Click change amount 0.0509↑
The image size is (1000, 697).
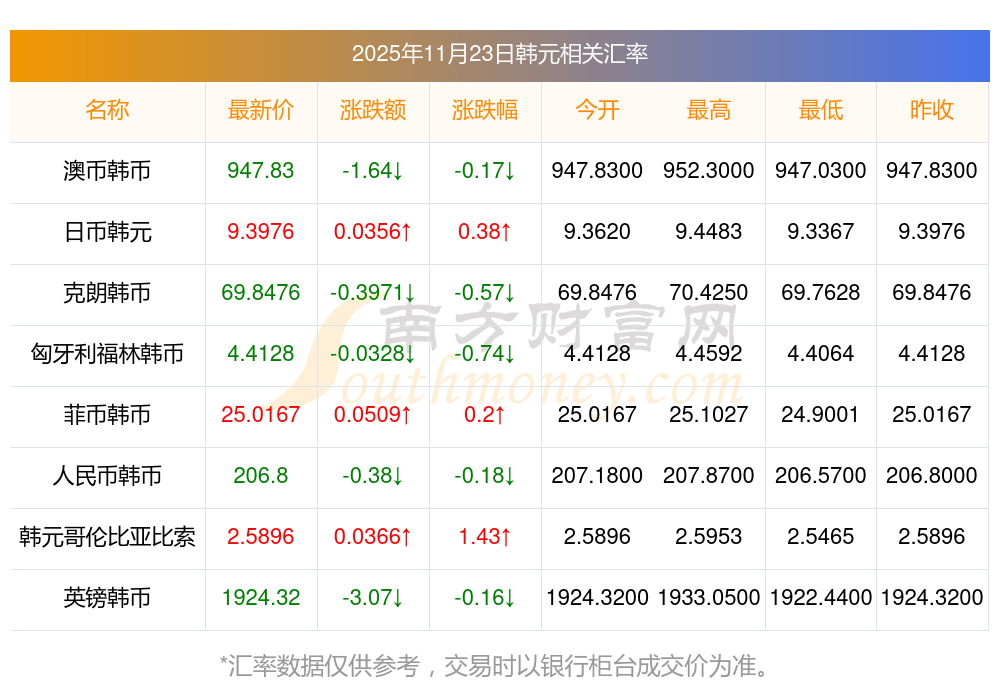pyautogui.click(x=373, y=415)
